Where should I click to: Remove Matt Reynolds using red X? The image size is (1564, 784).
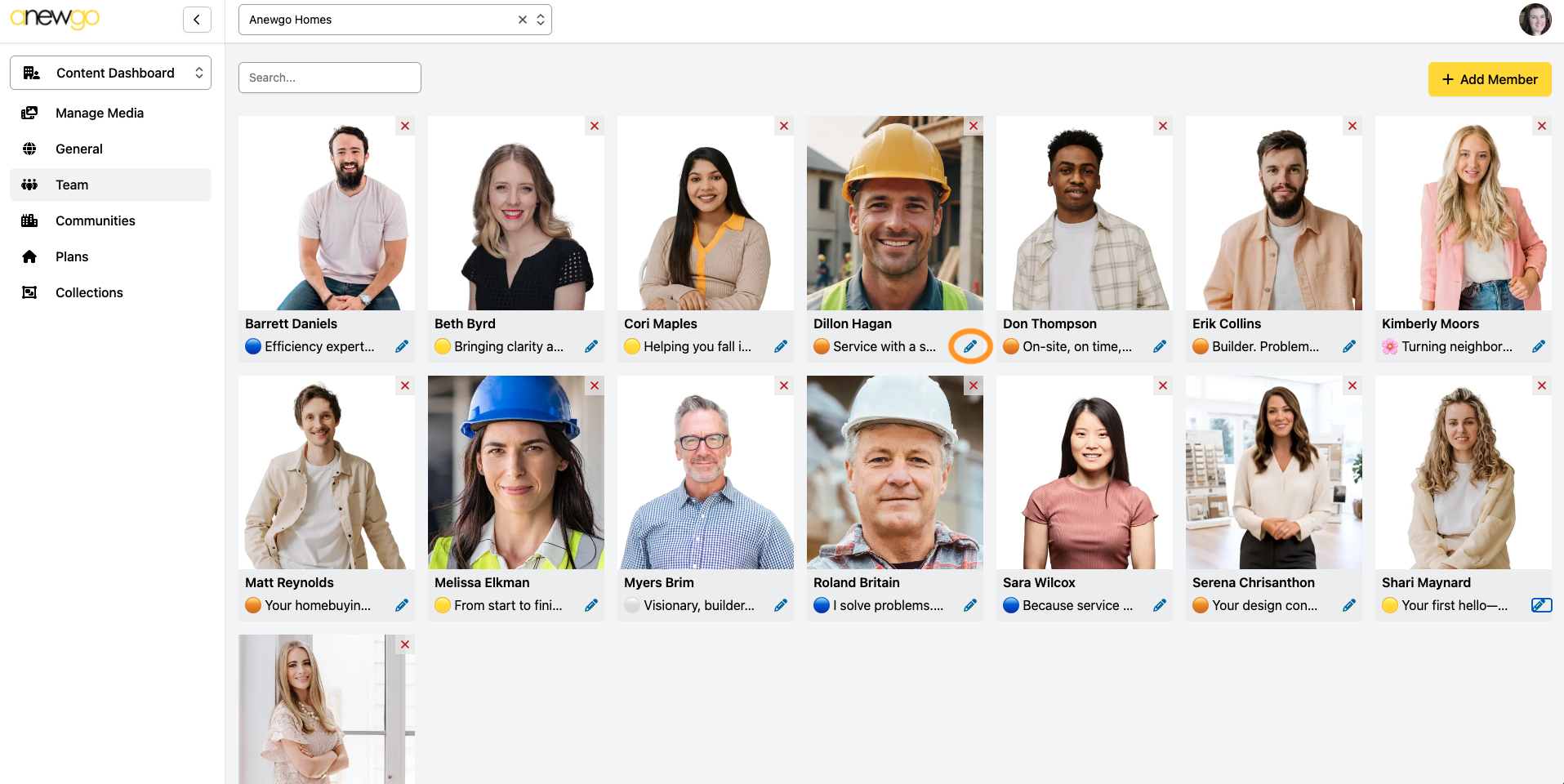[x=405, y=385]
